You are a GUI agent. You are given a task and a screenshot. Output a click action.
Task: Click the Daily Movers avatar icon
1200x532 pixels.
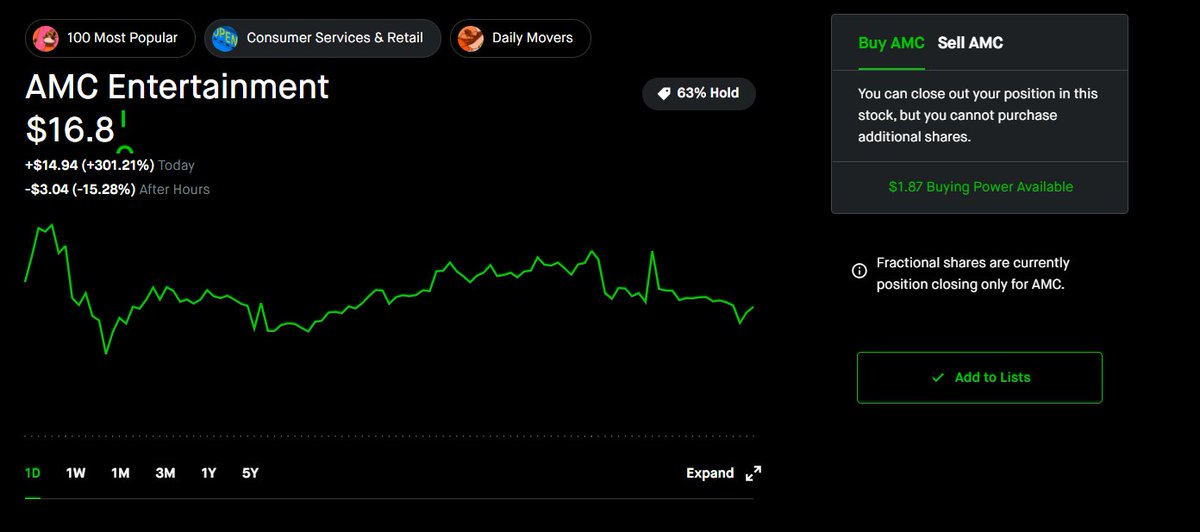470,38
